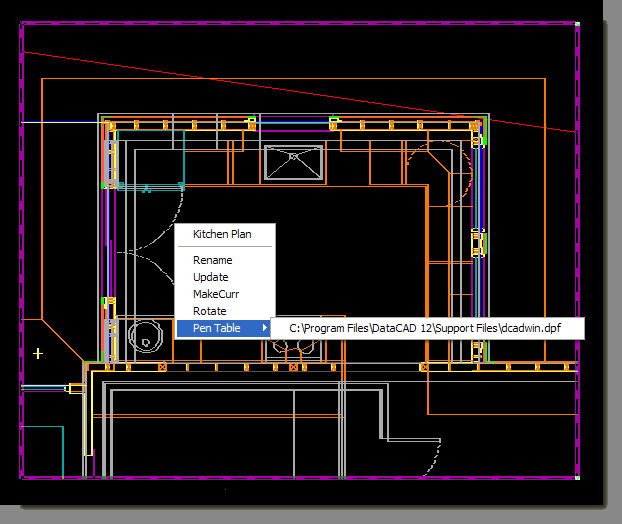Image resolution: width=622 pixels, height=524 pixels.
Task: Select Rotate in the context menu
Action: (x=209, y=311)
